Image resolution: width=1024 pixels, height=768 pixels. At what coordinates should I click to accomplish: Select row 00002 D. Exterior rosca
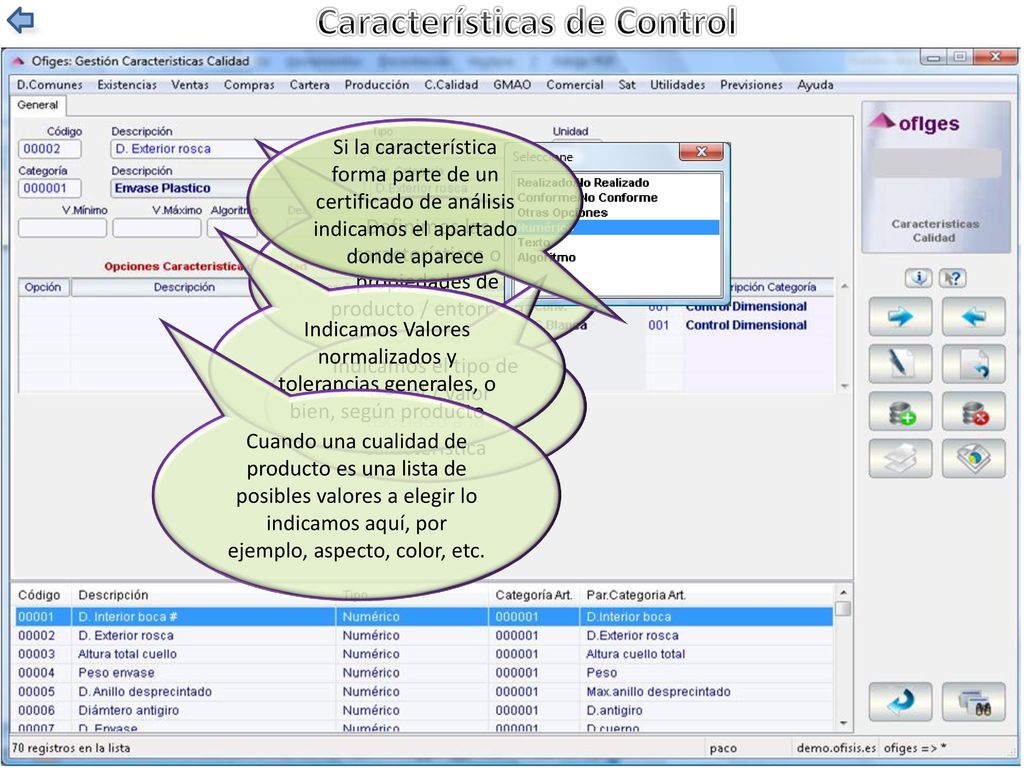tap(424, 635)
